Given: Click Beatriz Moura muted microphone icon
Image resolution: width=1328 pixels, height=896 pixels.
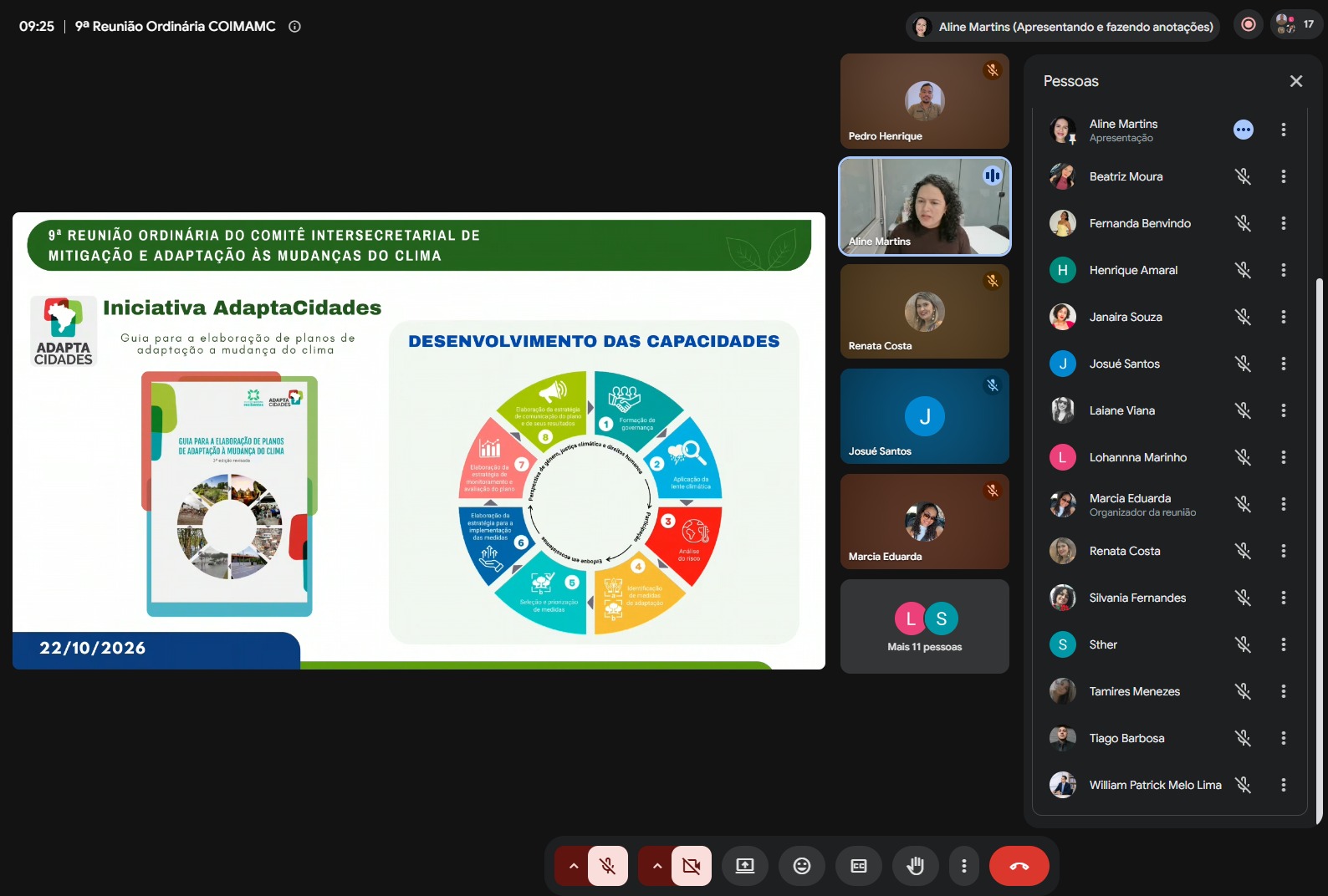Looking at the screenshot, I should pyautogui.click(x=1244, y=176).
